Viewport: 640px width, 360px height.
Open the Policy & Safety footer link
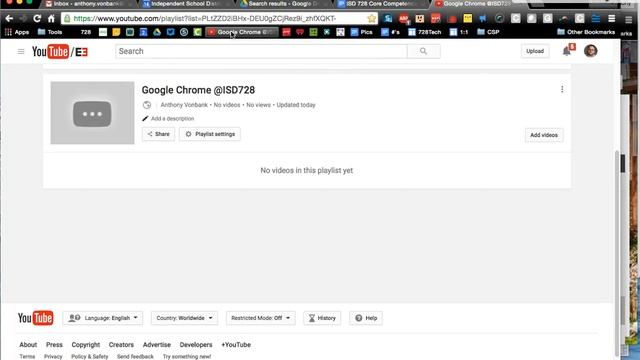[x=90, y=357]
